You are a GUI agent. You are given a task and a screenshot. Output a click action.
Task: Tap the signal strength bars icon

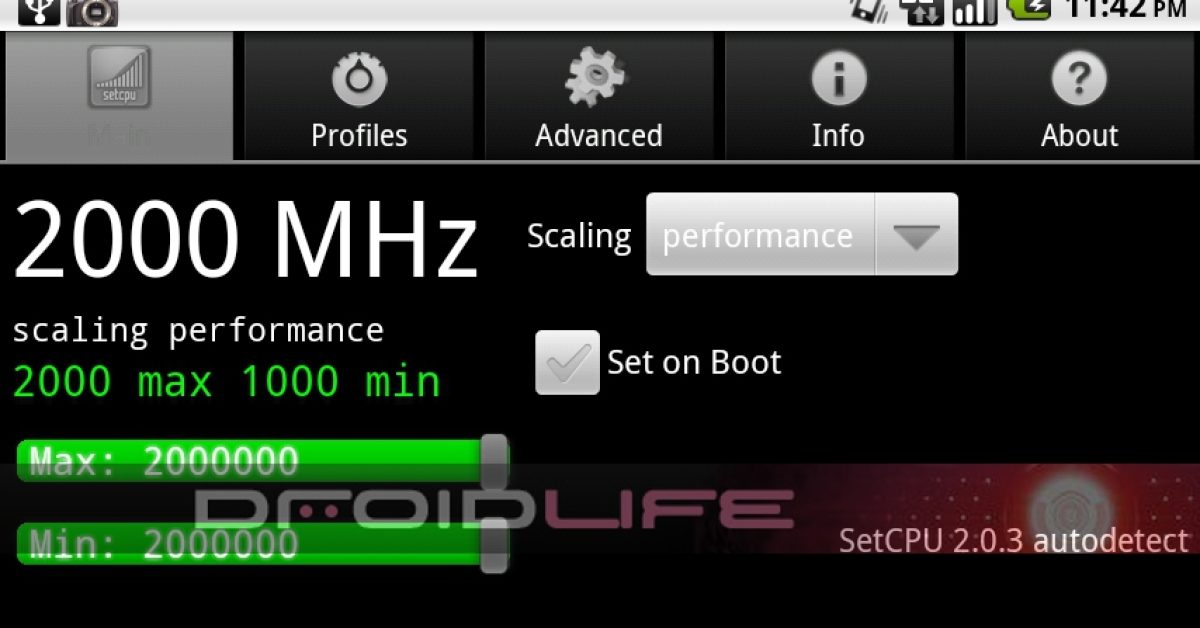pyautogui.click(x=974, y=11)
